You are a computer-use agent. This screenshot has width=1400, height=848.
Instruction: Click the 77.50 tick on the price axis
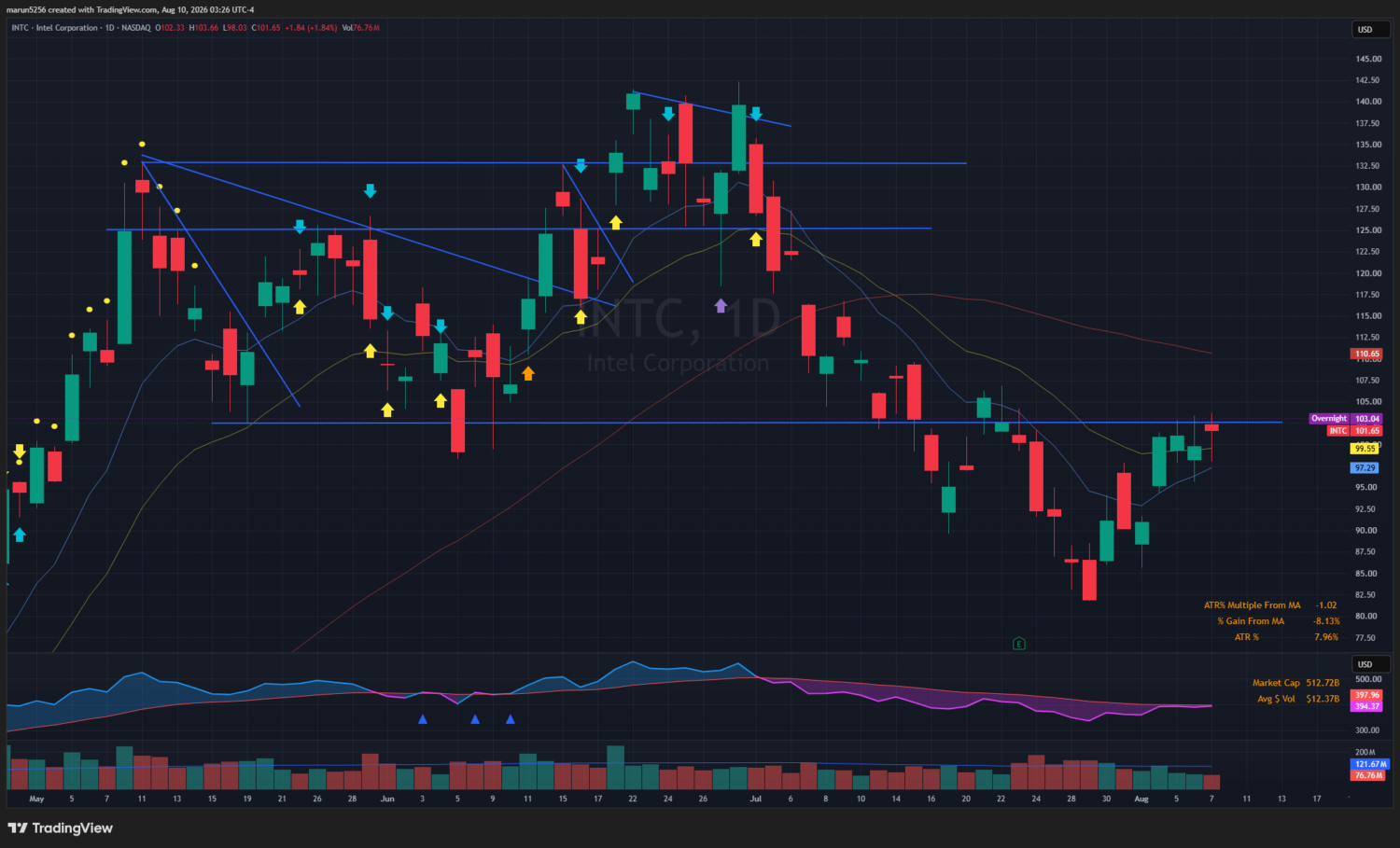tap(1365, 638)
